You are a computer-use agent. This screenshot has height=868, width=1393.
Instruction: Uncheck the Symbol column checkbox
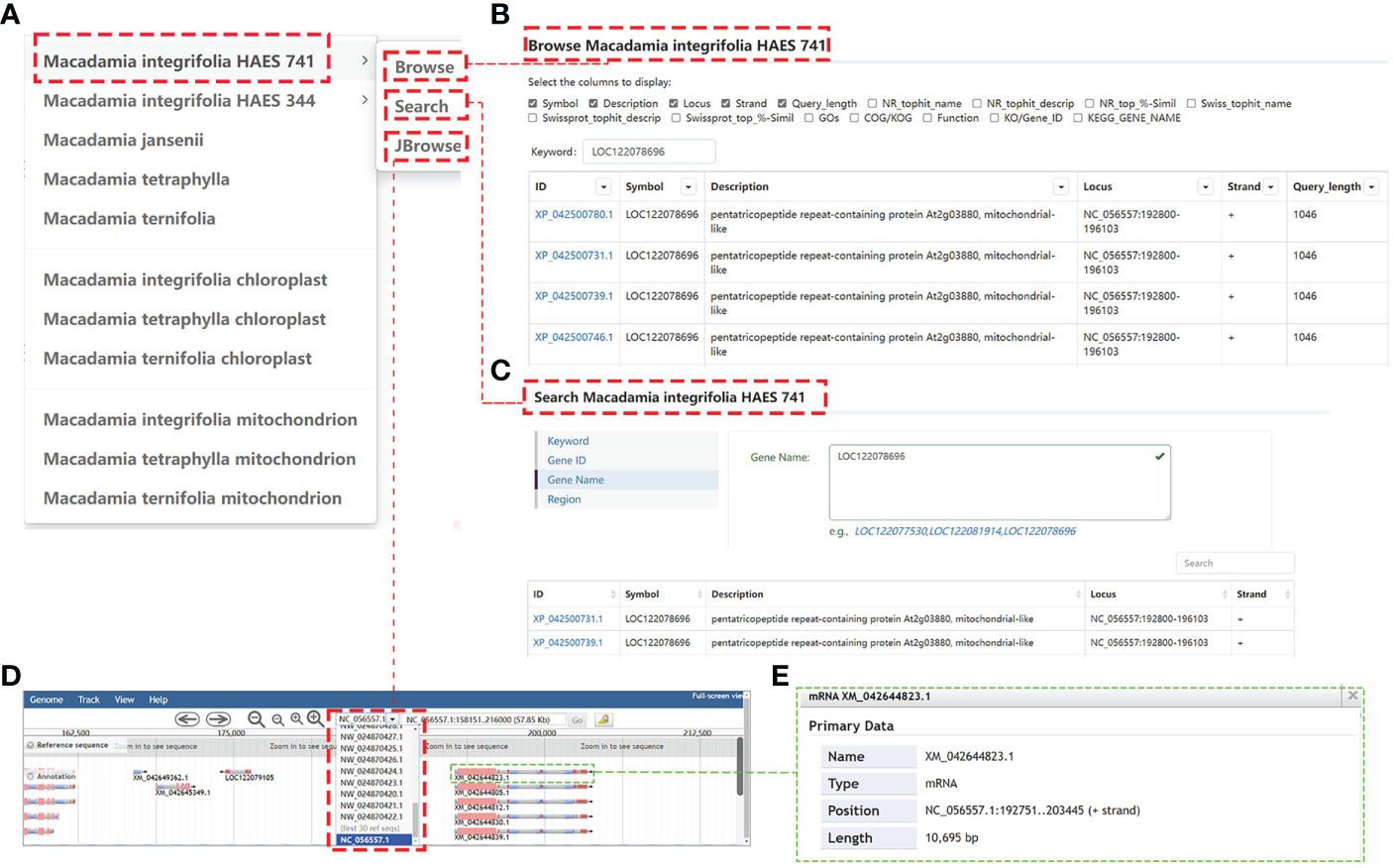533,103
